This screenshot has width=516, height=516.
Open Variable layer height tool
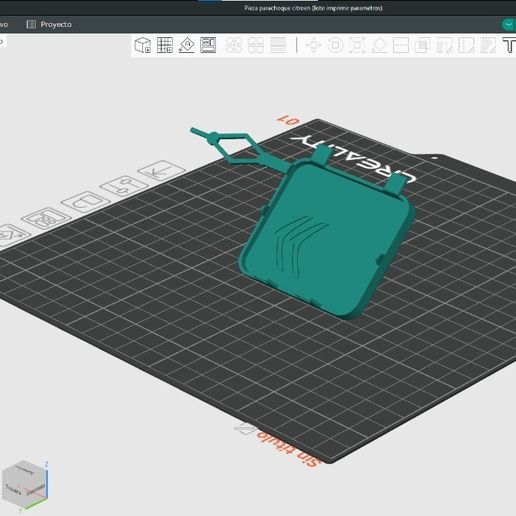(278, 45)
